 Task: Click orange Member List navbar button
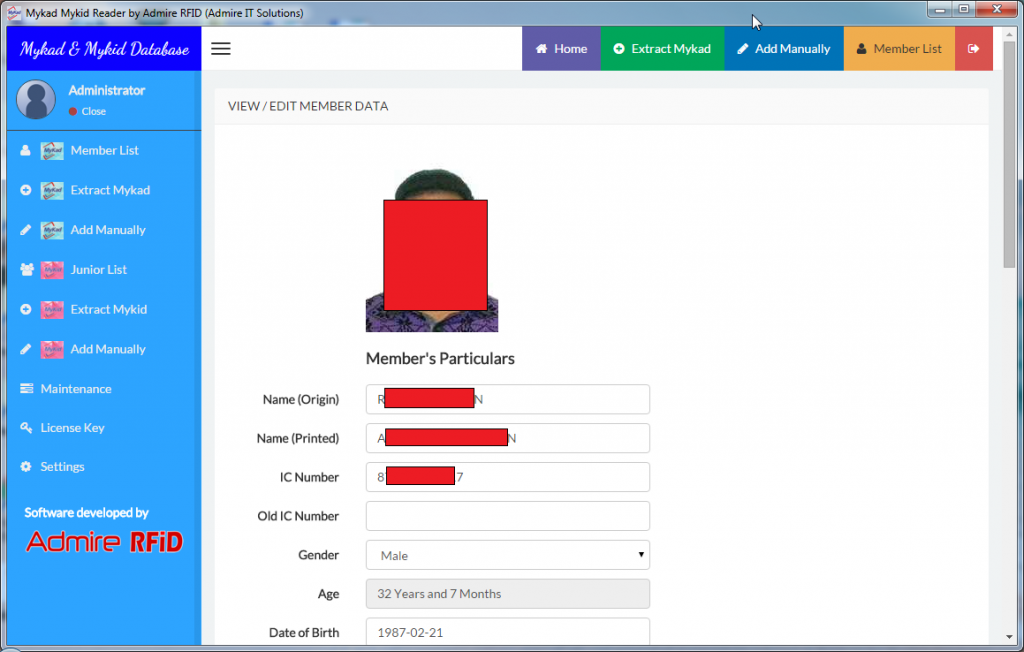pyautogui.click(x=899, y=49)
